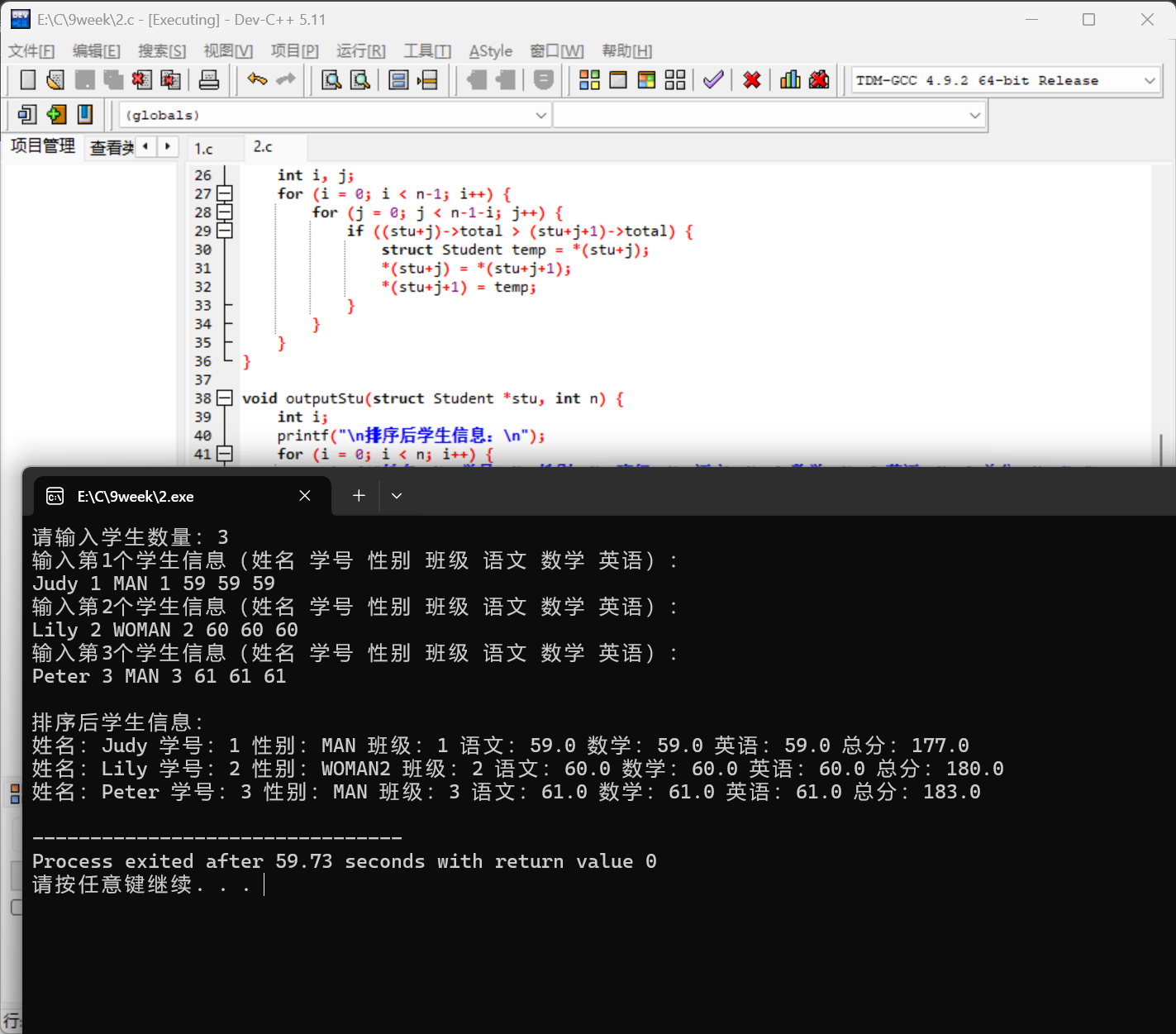
Task: Click the Replace magnifier icon
Action: pos(360,80)
